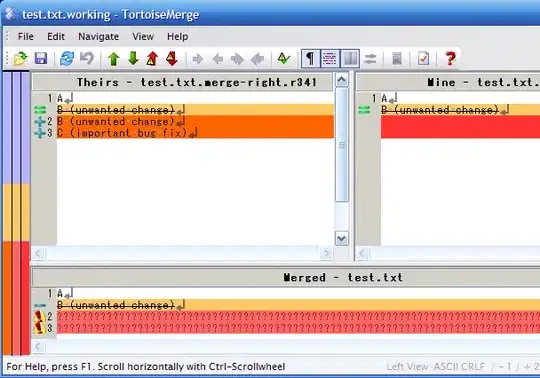Click equals state icon in Mine margin

click(364, 110)
